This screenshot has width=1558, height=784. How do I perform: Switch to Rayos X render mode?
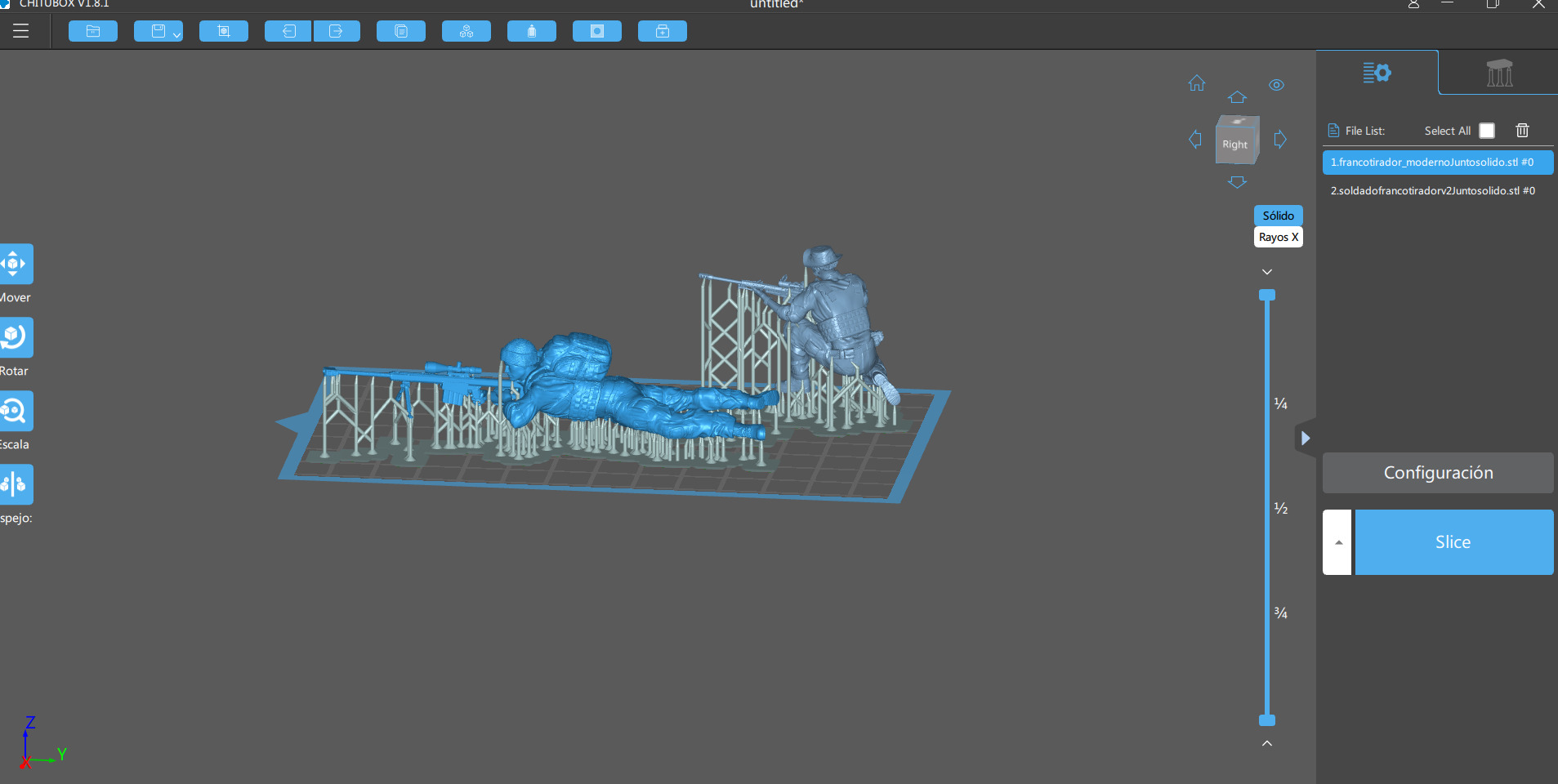(x=1279, y=237)
